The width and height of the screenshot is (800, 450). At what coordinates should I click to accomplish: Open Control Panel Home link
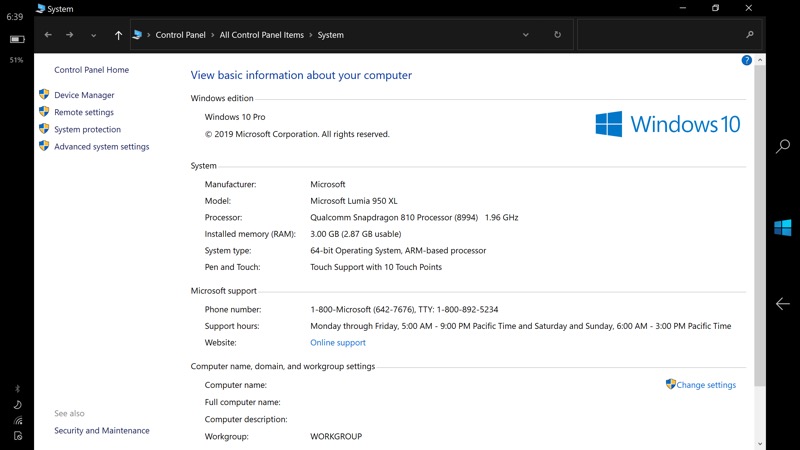(91, 70)
